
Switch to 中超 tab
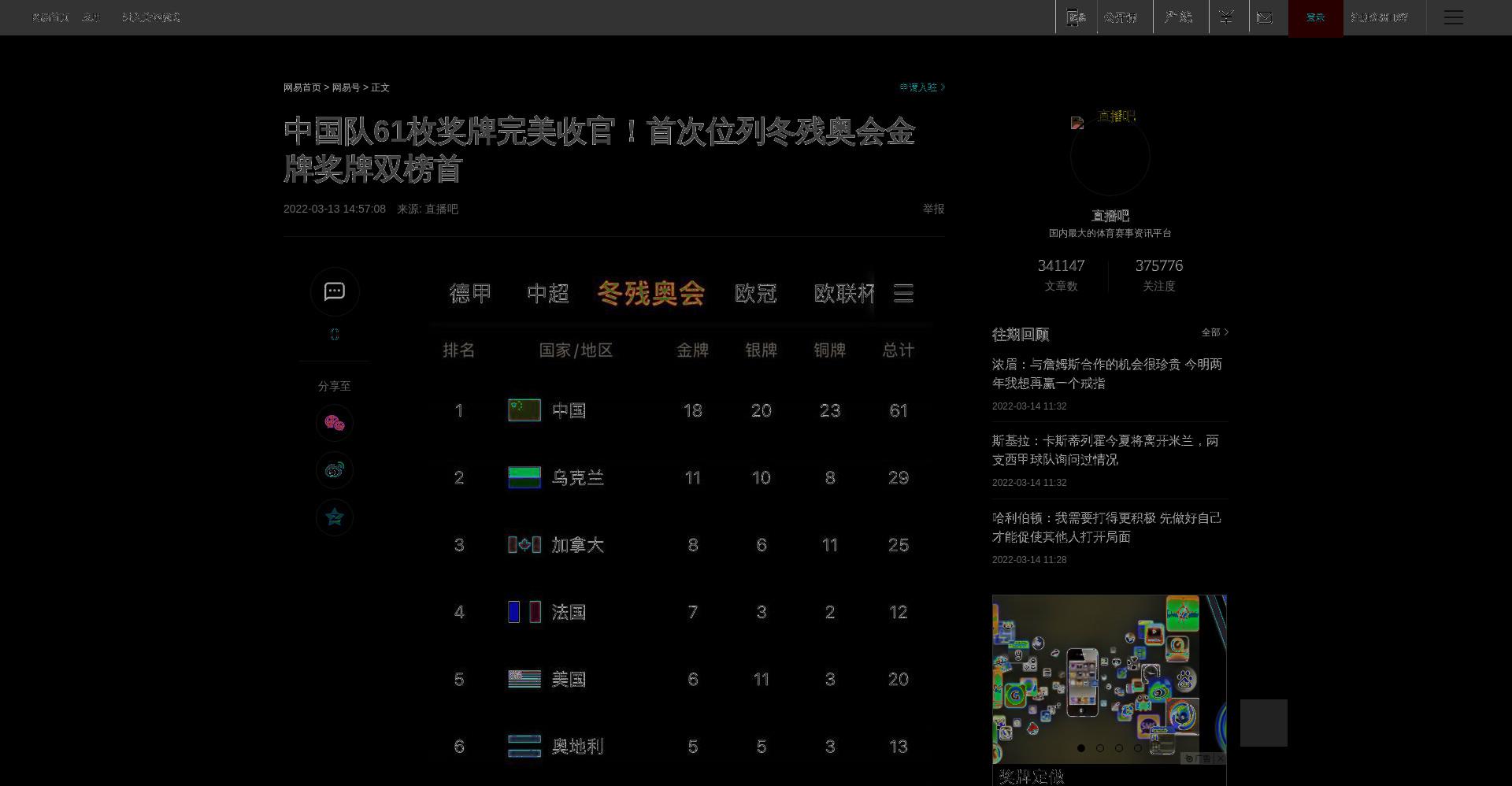[547, 294]
